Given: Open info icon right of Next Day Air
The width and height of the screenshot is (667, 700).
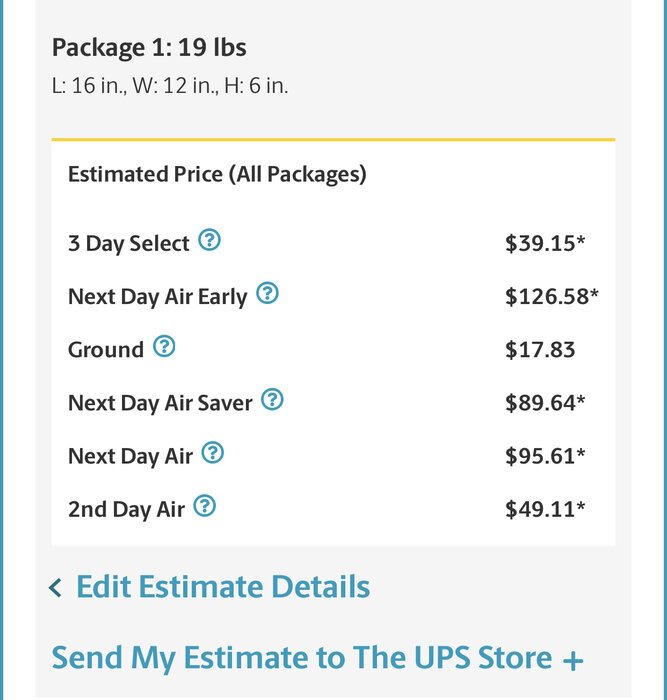Looking at the screenshot, I should 212,453.
